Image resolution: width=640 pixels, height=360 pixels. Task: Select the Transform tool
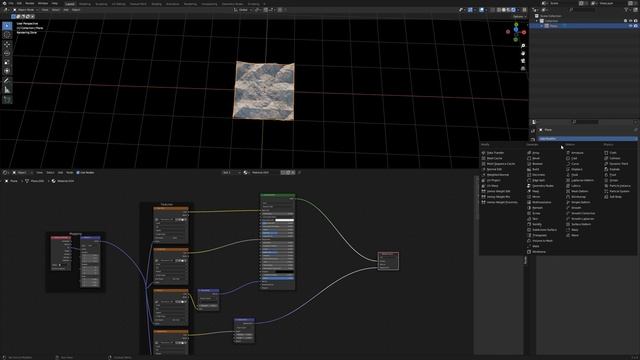[x=7, y=71]
